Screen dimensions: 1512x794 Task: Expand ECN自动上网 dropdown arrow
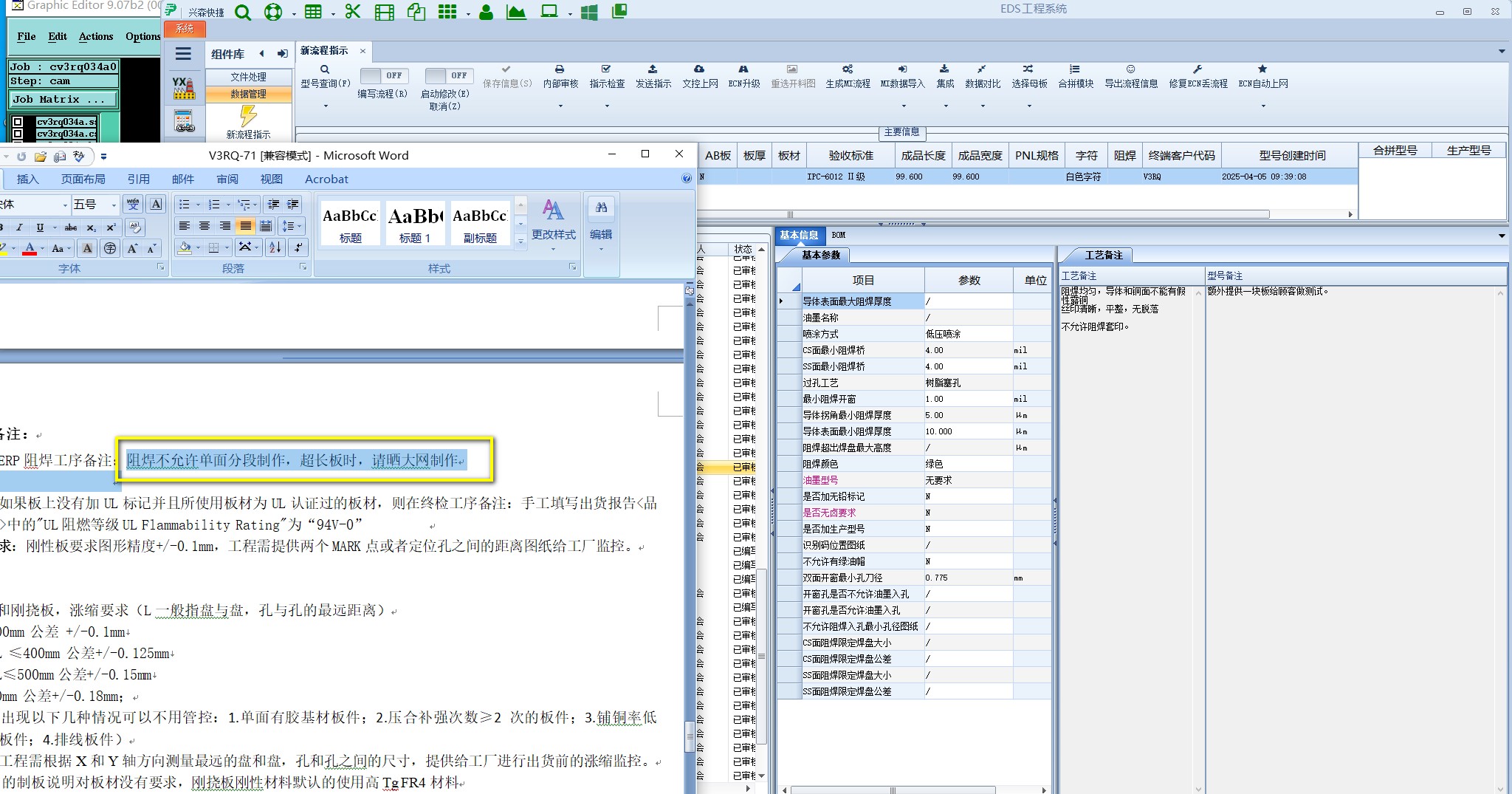1263,106
